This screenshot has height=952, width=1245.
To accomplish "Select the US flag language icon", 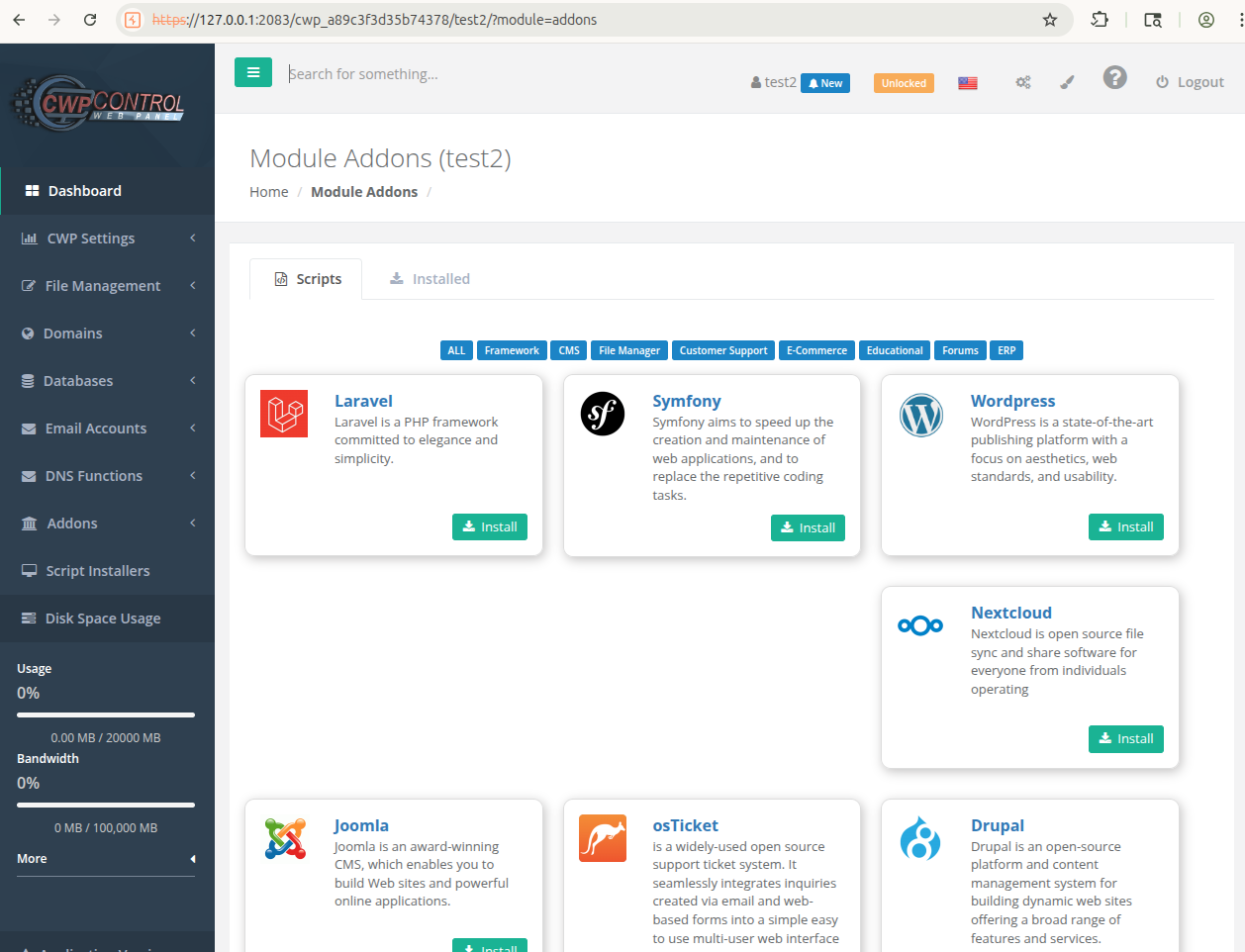I will 967,83.
